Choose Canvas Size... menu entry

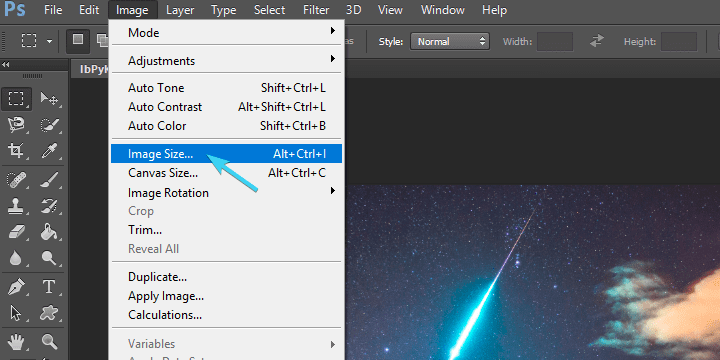[227, 173]
